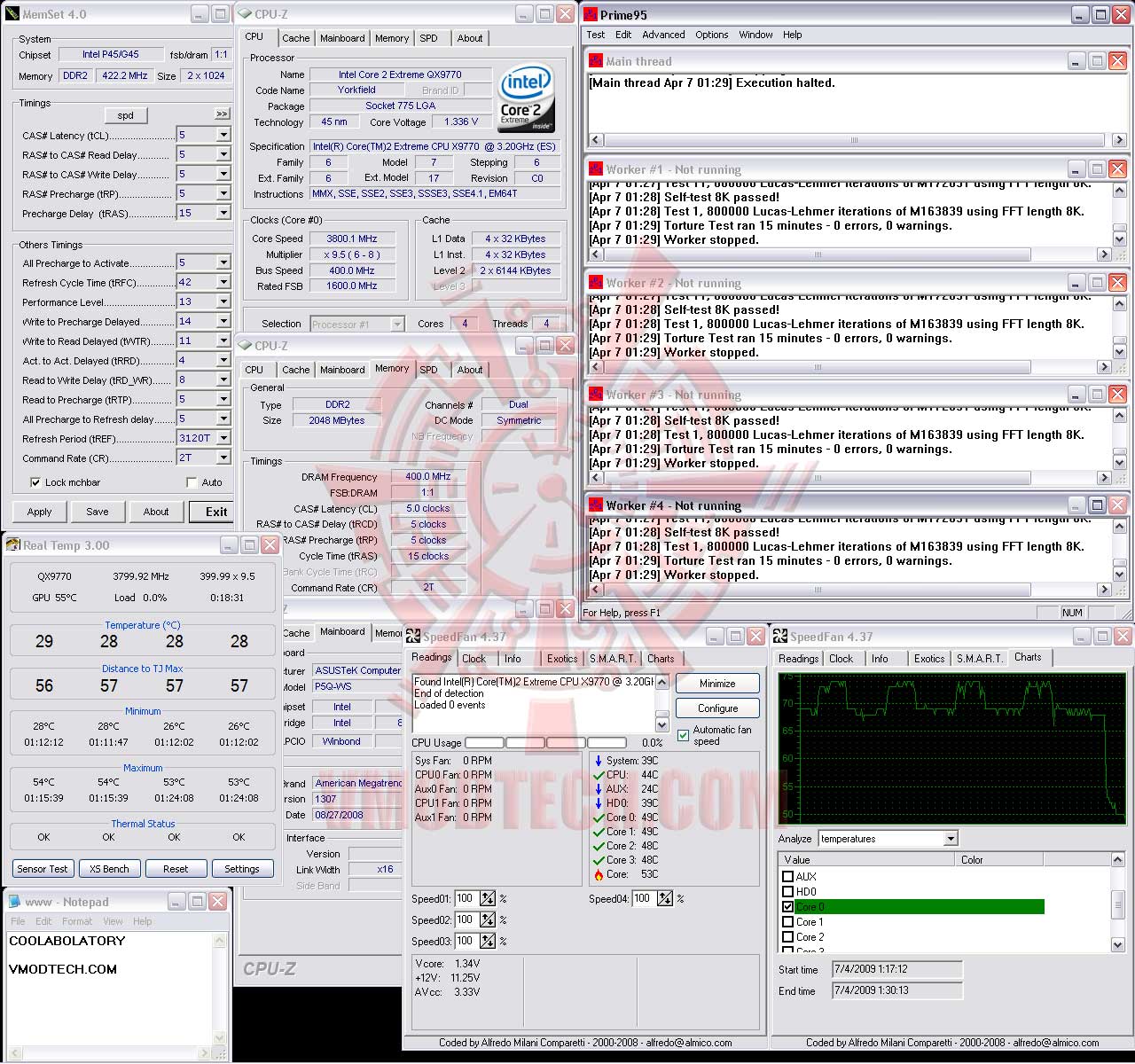Viewport: 1135px width, 1064px height.
Task: Click the Real Temp title bar icon
Action: (13, 544)
